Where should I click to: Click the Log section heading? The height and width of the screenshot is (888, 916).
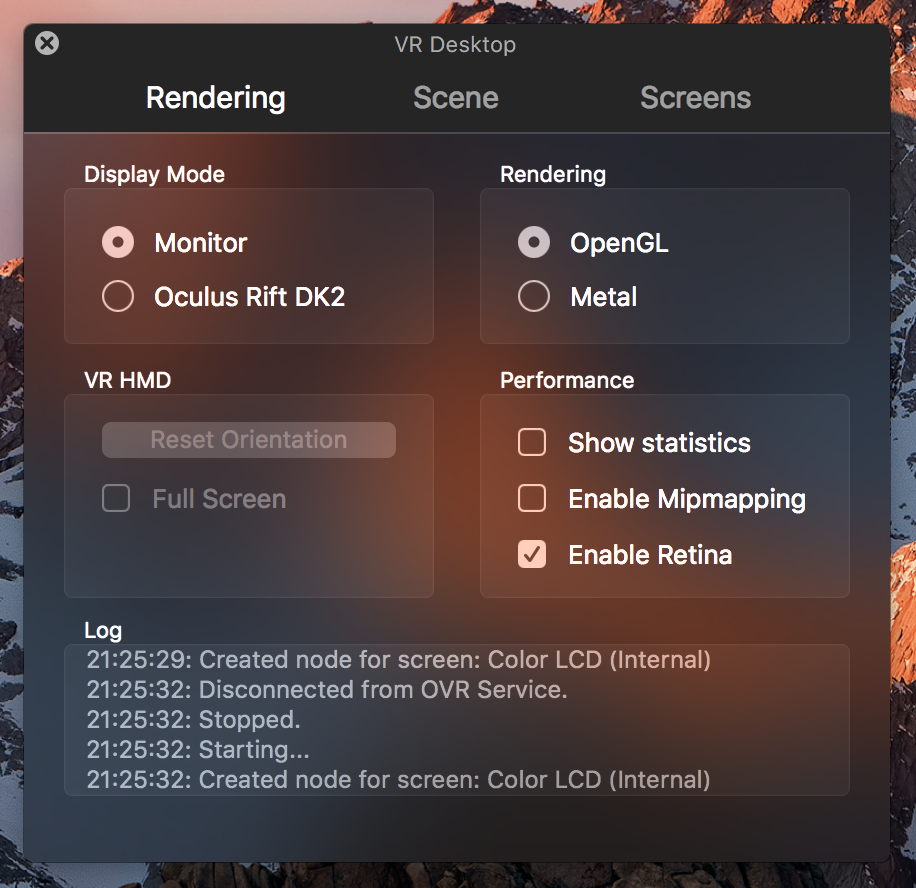tap(103, 630)
